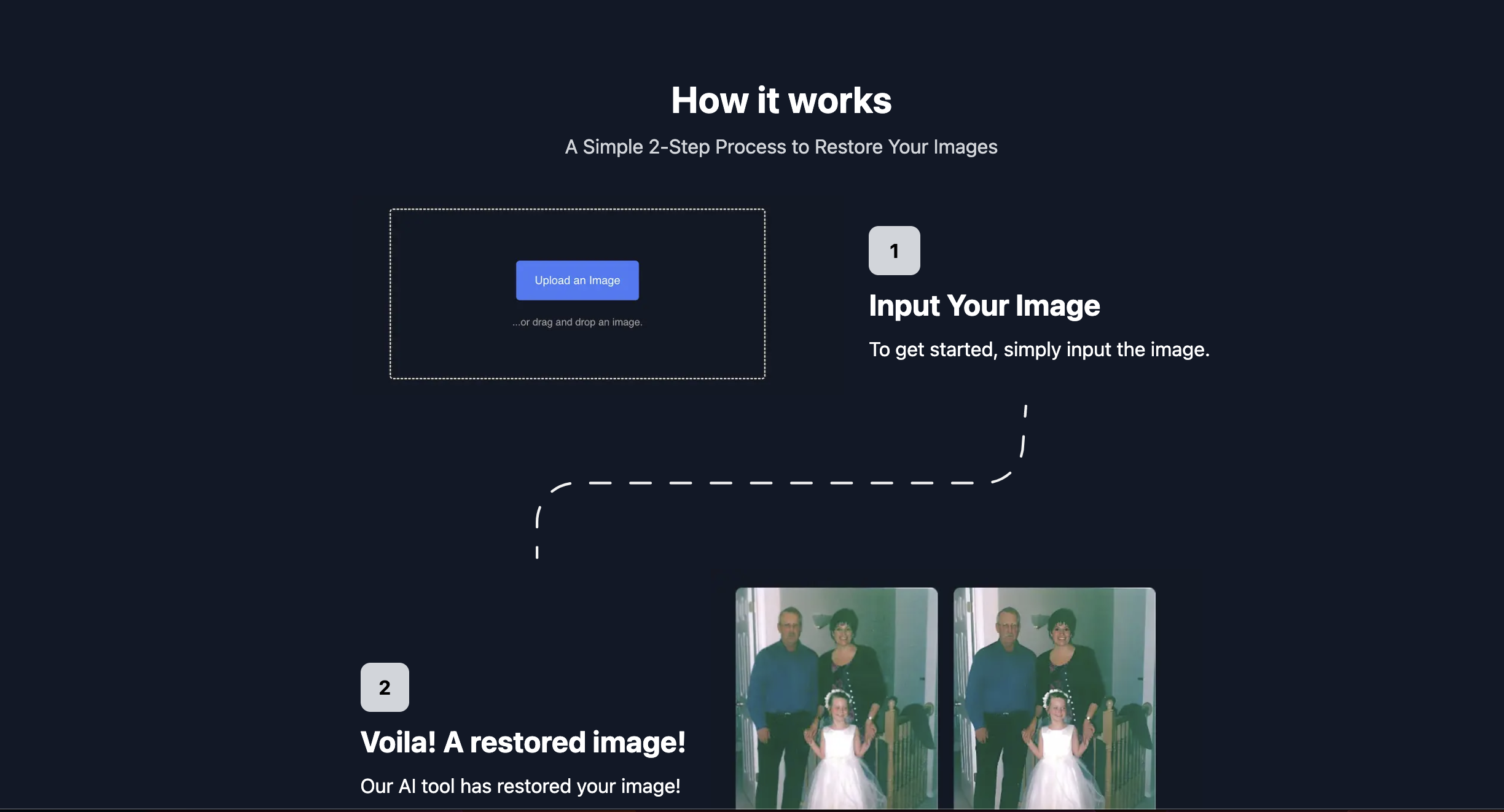Click the 'Voila! A restored image!' heading
Screen dimensions: 1504x812
[x=522, y=742]
